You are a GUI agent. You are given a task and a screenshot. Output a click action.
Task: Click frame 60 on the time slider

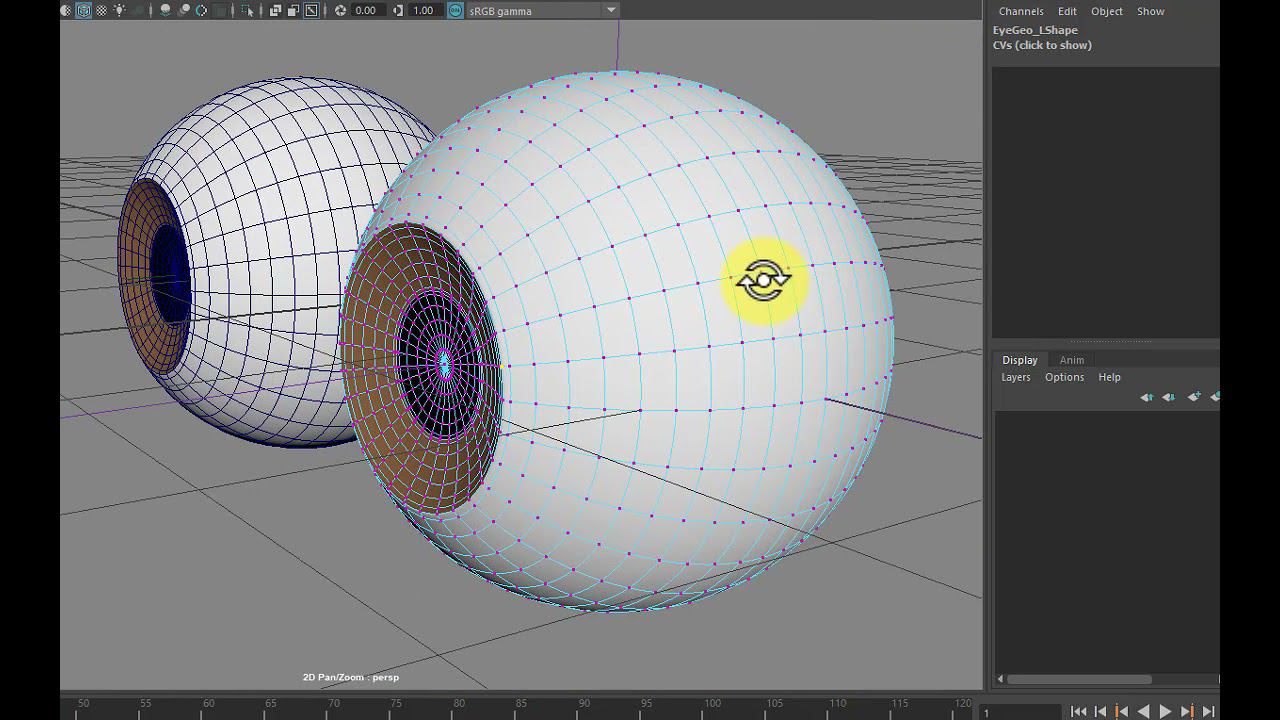[x=208, y=704]
